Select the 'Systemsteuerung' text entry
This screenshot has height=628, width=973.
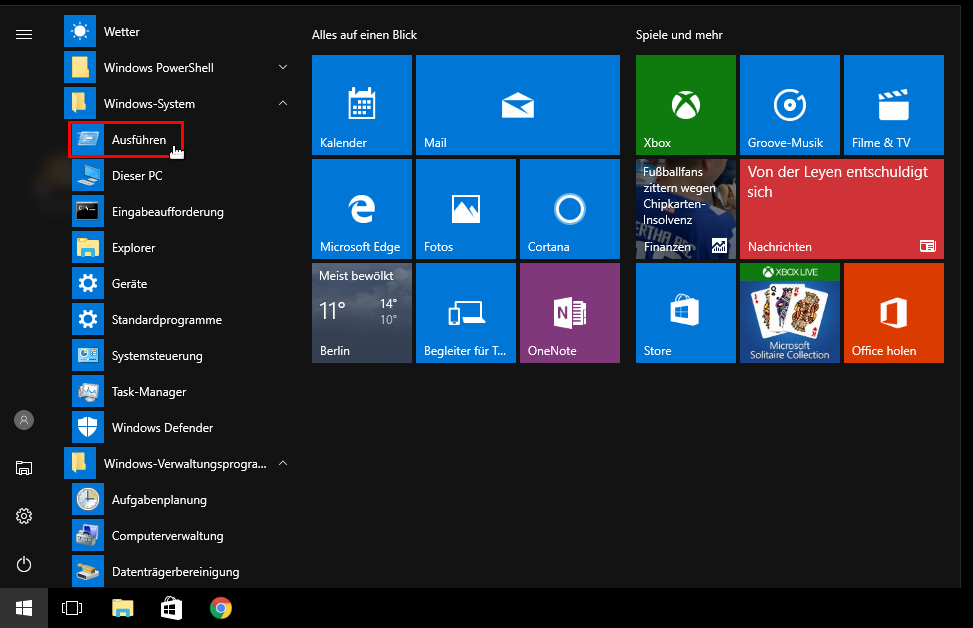click(x=157, y=356)
